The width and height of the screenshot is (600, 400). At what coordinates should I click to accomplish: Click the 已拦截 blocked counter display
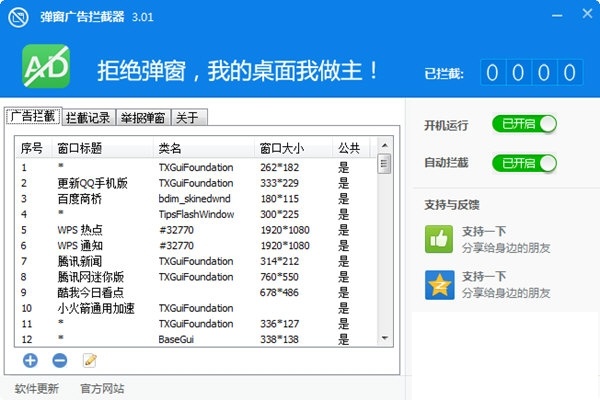click(532, 72)
